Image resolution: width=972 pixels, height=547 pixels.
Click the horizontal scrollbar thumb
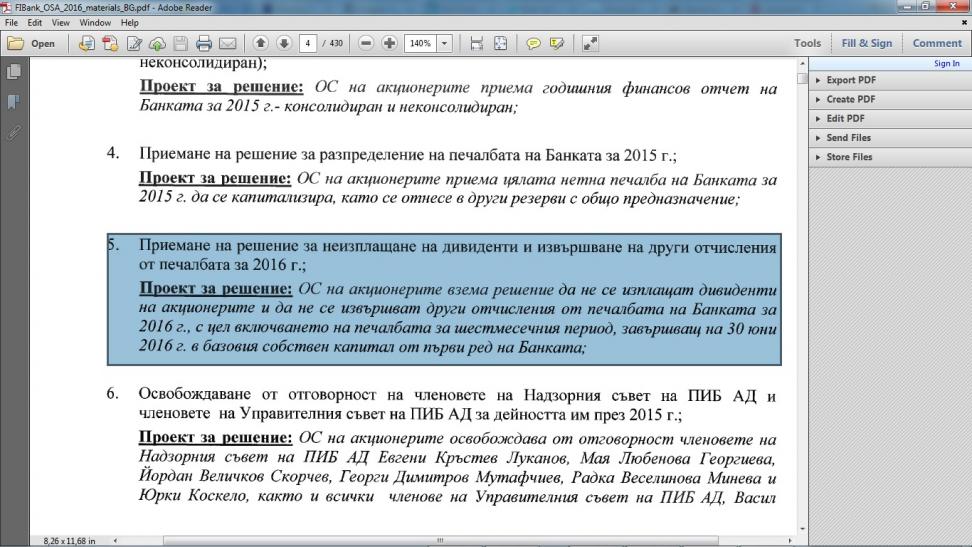coord(440,541)
